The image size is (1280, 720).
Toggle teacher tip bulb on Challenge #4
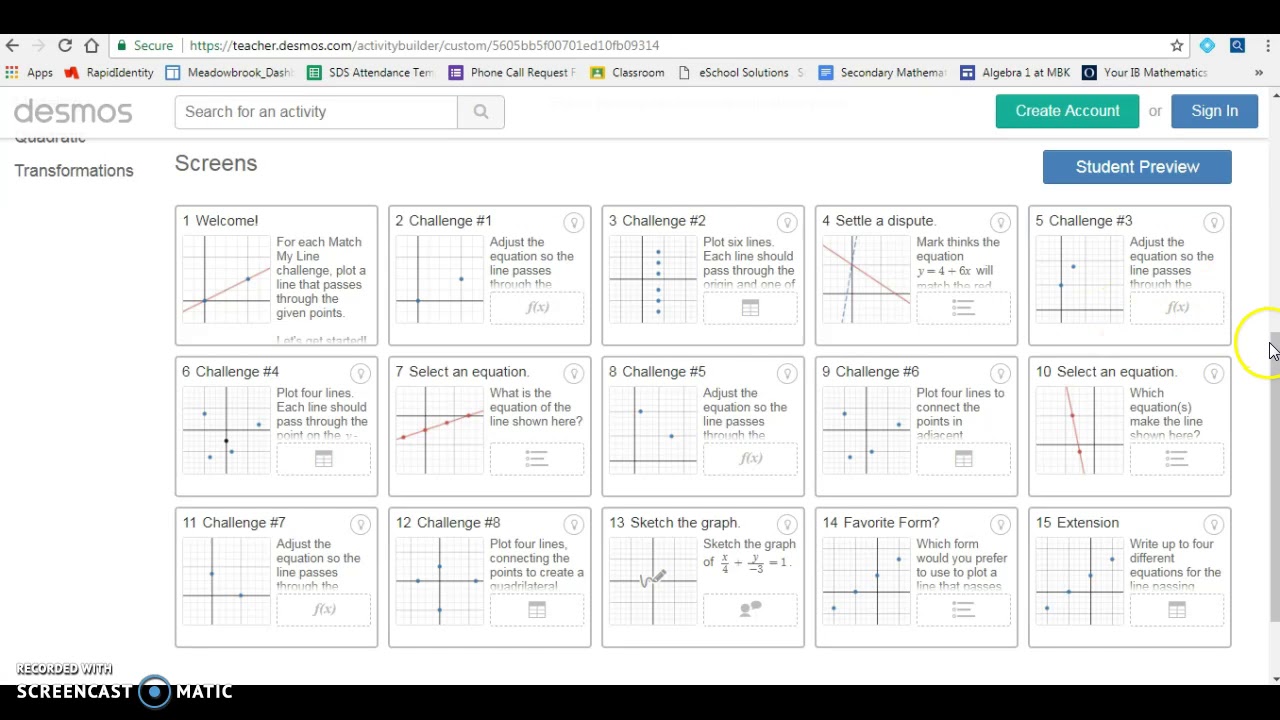[360, 373]
